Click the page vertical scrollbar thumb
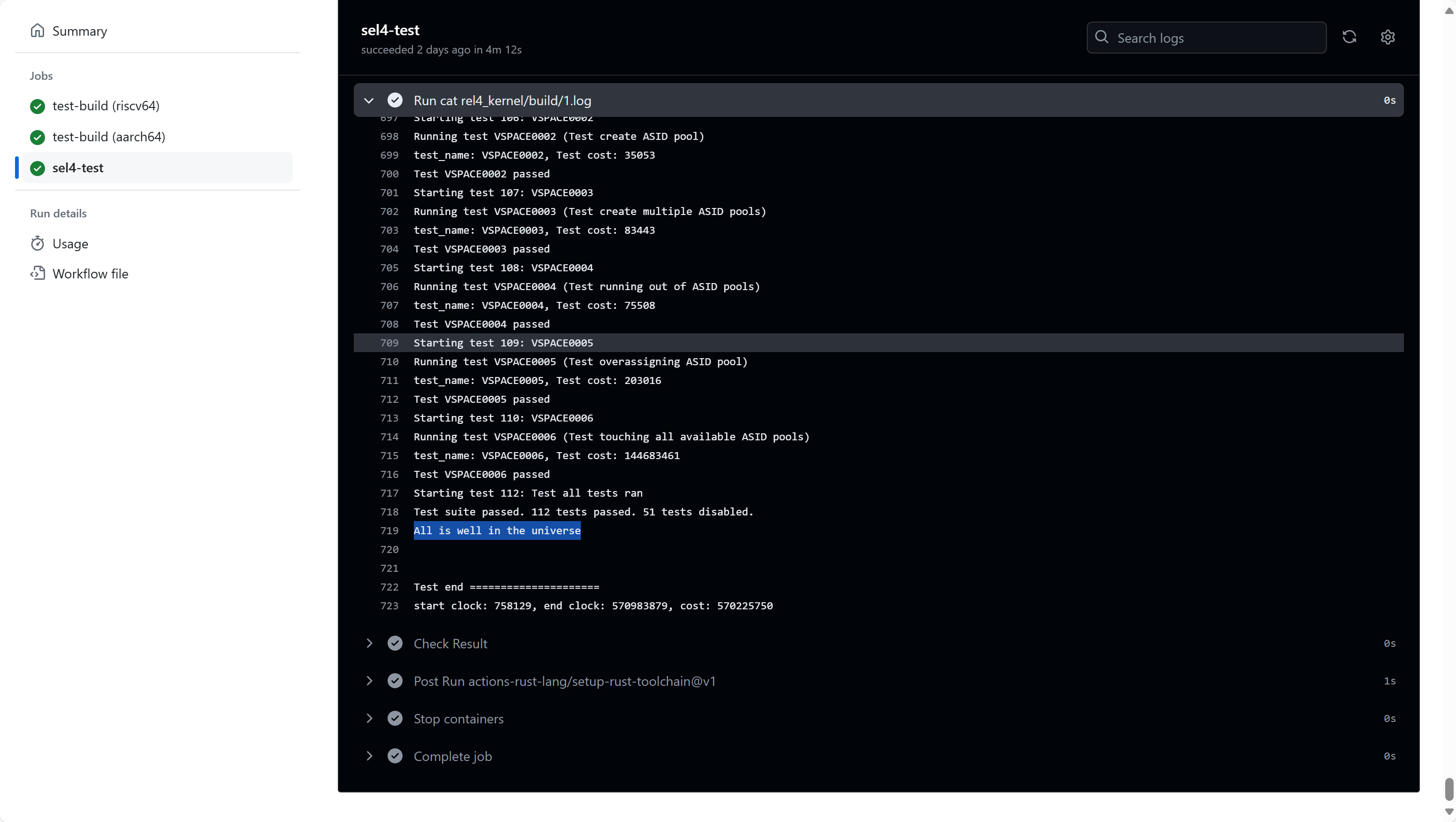The width and height of the screenshot is (1456, 822). click(x=1448, y=789)
